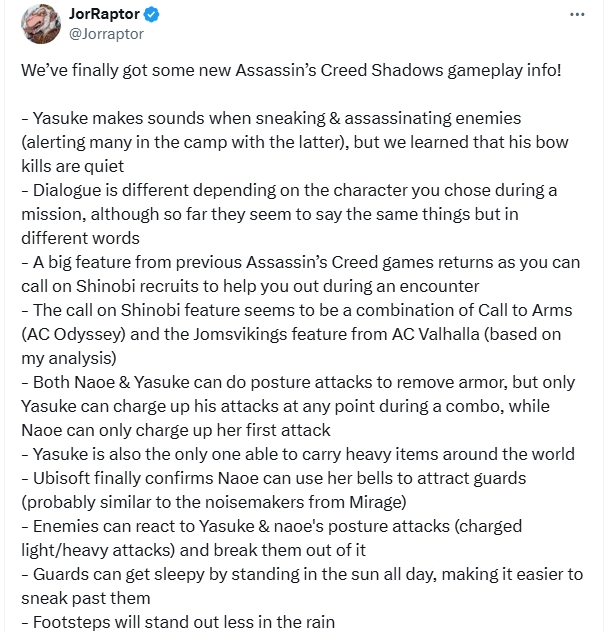Click the line mentioning Call to Arms
The image size is (607, 632).
(x=297, y=310)
